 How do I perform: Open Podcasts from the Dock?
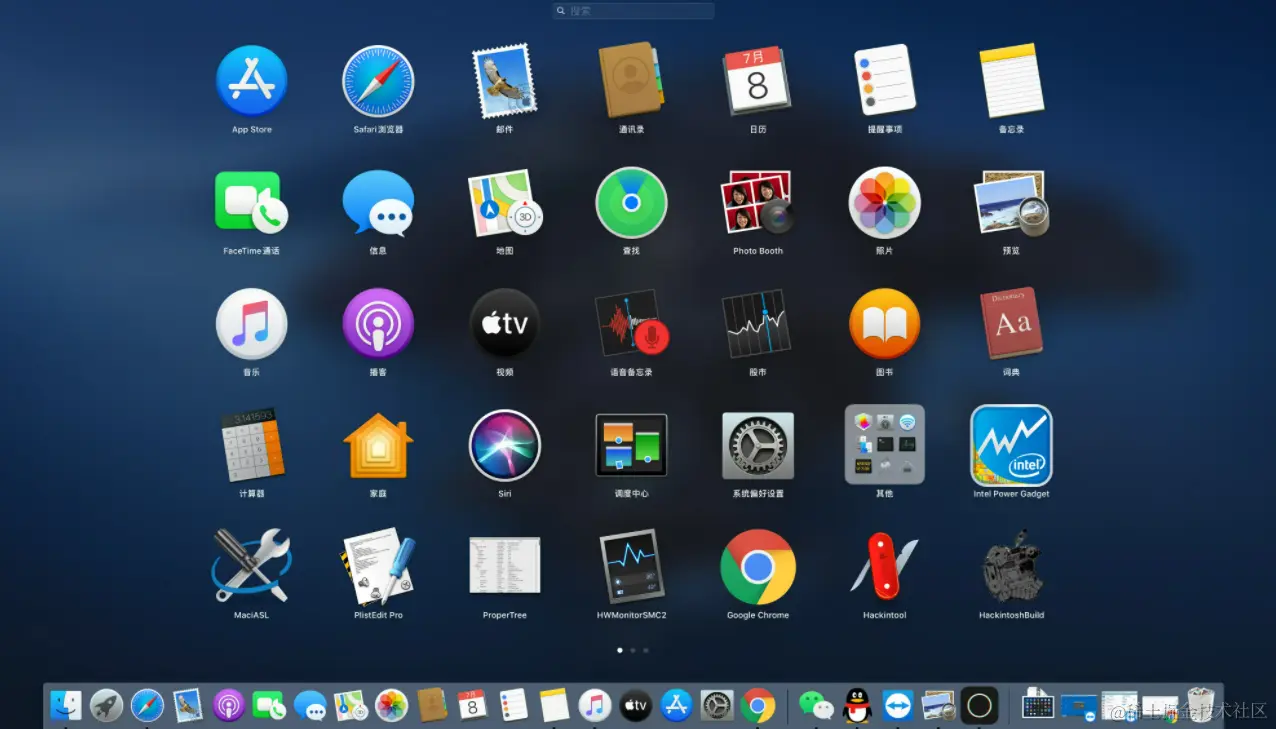click(x=228, y=705)
